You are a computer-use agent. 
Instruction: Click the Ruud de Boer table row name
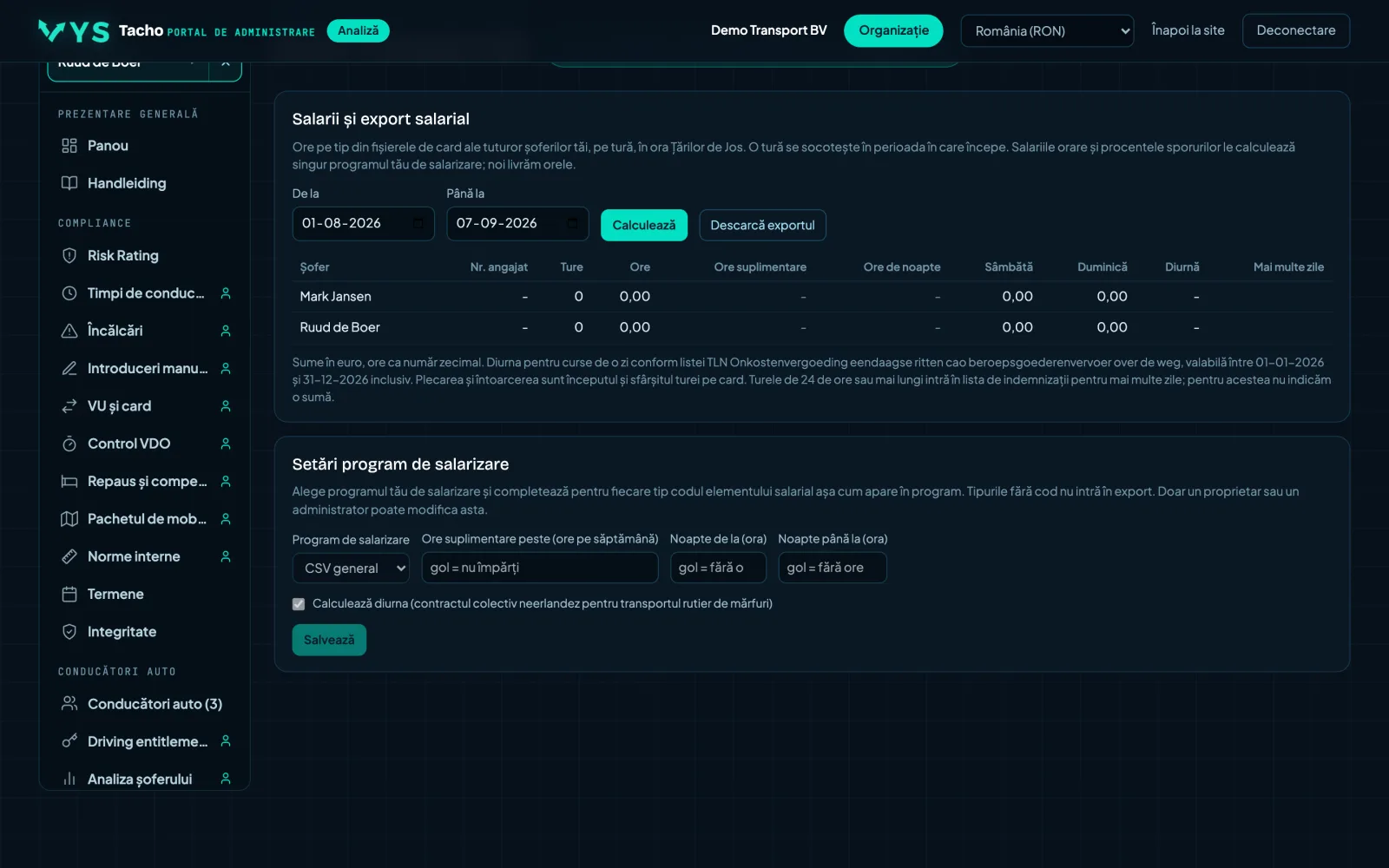[339, 327]
